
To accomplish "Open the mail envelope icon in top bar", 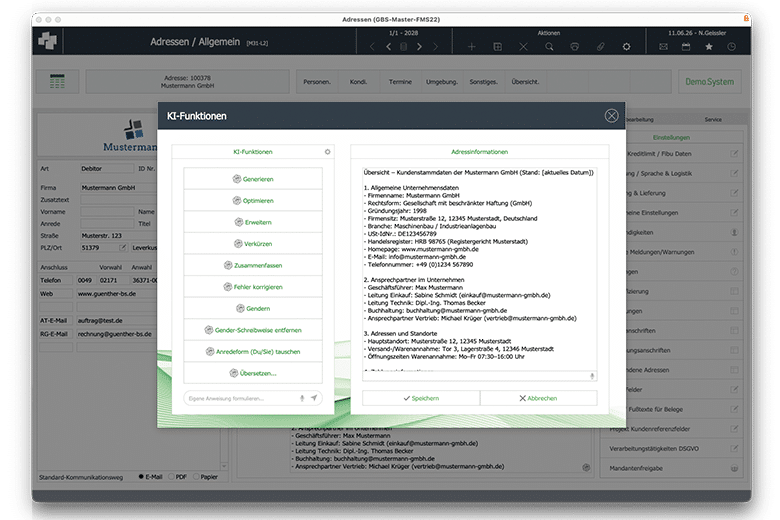I will [x=663, y=47].
